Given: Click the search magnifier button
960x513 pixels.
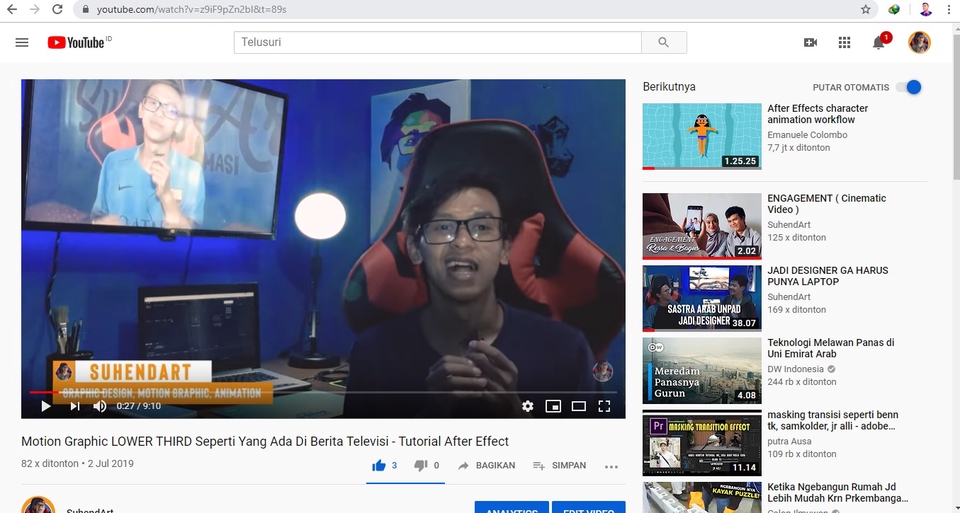Looking at the screenshot, I should pos(664,42).
